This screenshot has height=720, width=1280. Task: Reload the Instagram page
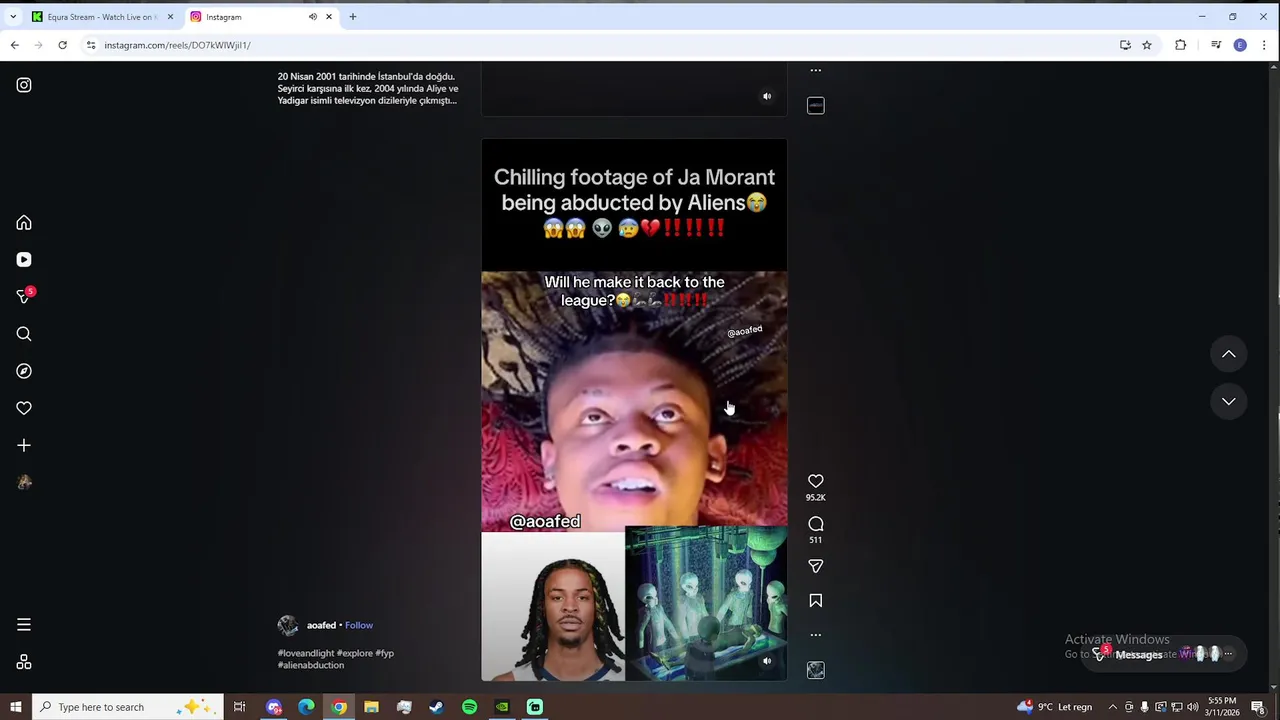point(62,45)
